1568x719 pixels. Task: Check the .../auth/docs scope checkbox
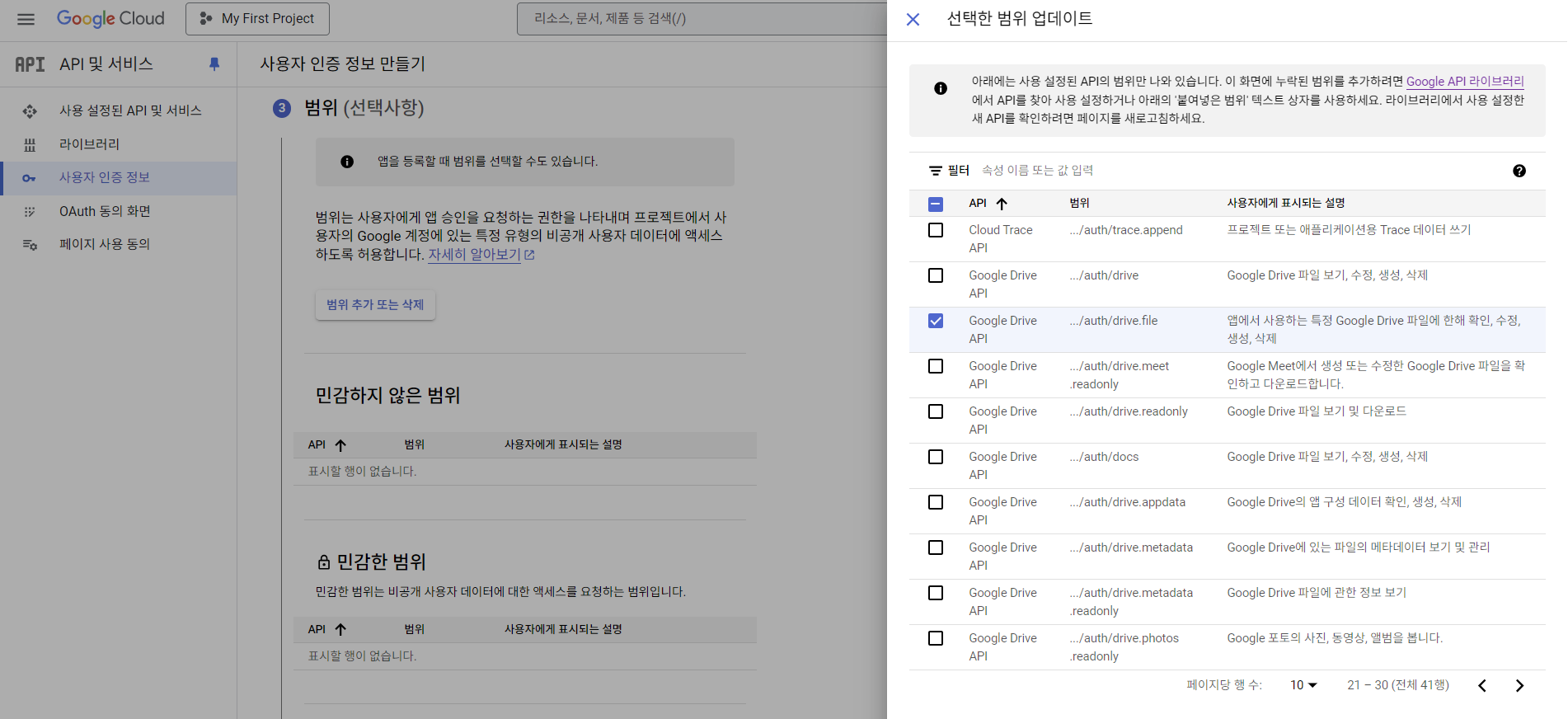pos(936,457)
